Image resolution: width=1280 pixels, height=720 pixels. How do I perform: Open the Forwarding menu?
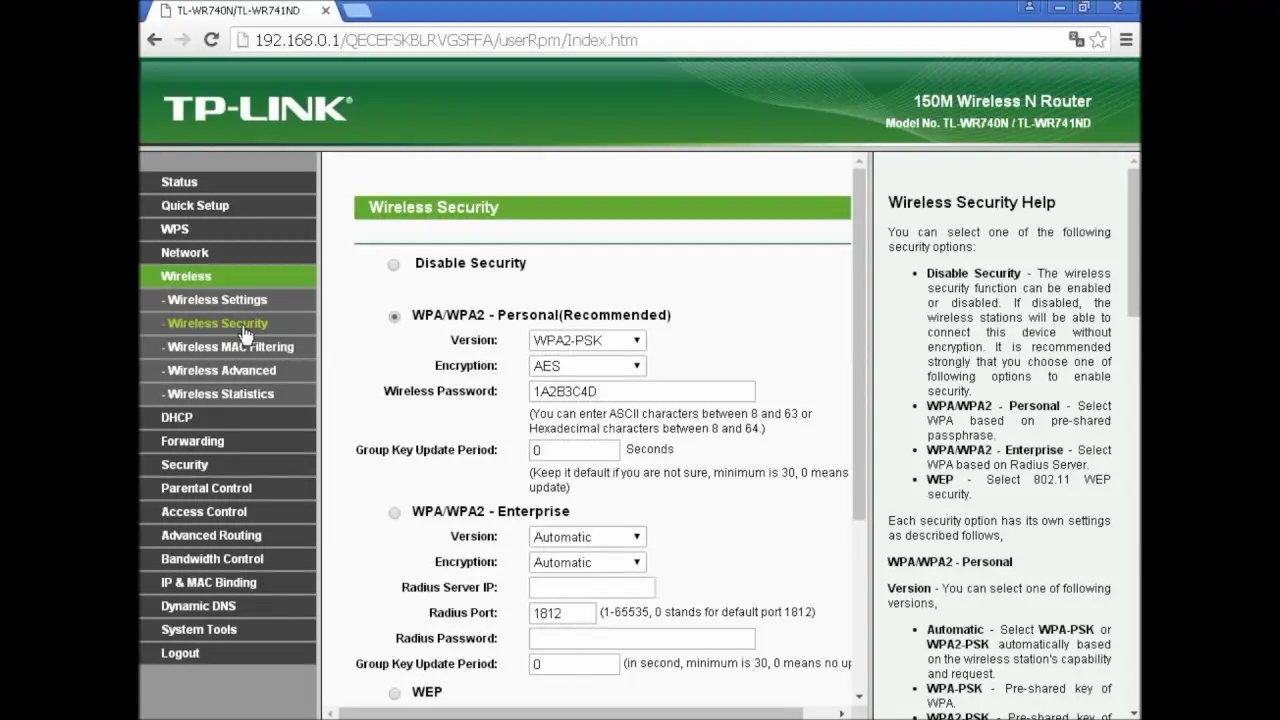(x=228, y=441)
